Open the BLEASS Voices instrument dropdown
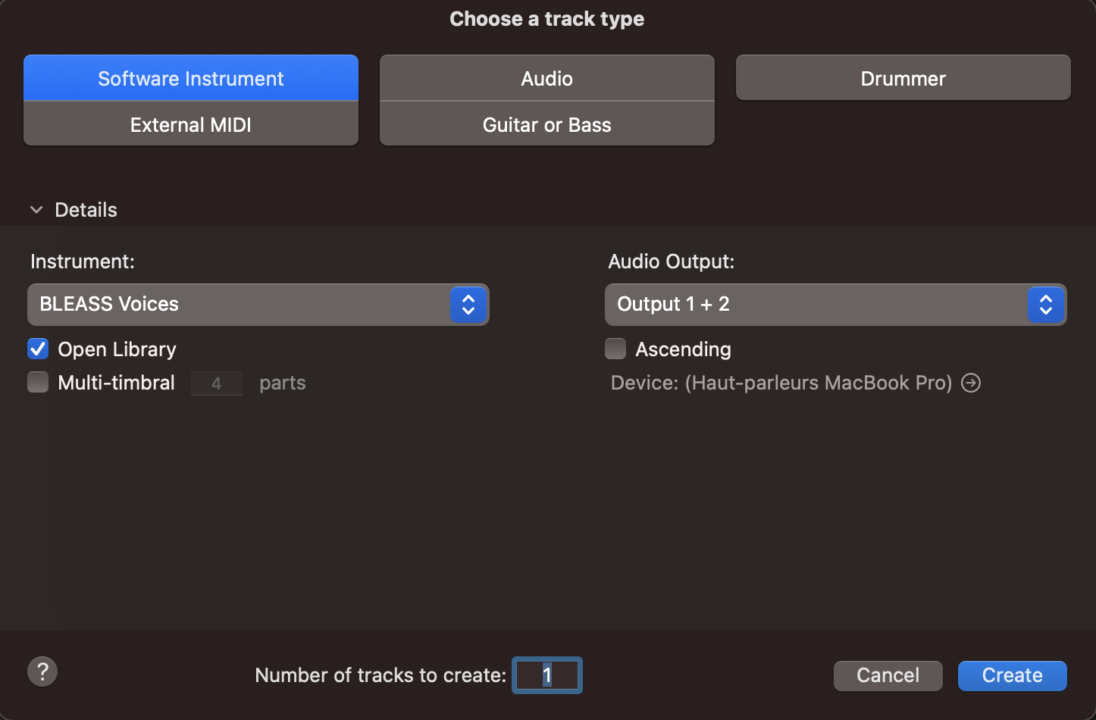The width and height of the screenshot is (1096, 720). (240, 304)
